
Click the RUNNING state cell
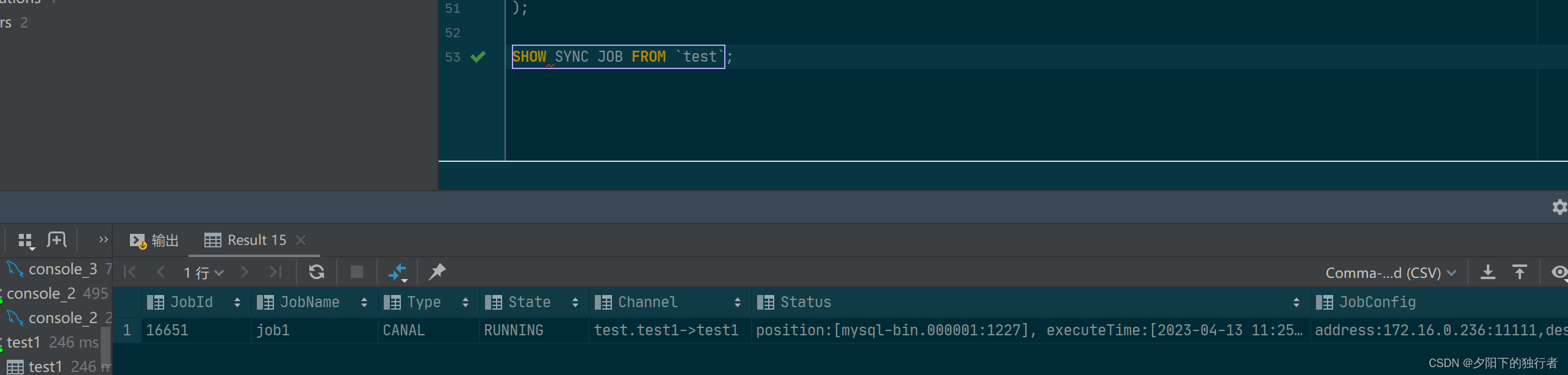click(513, 330)
